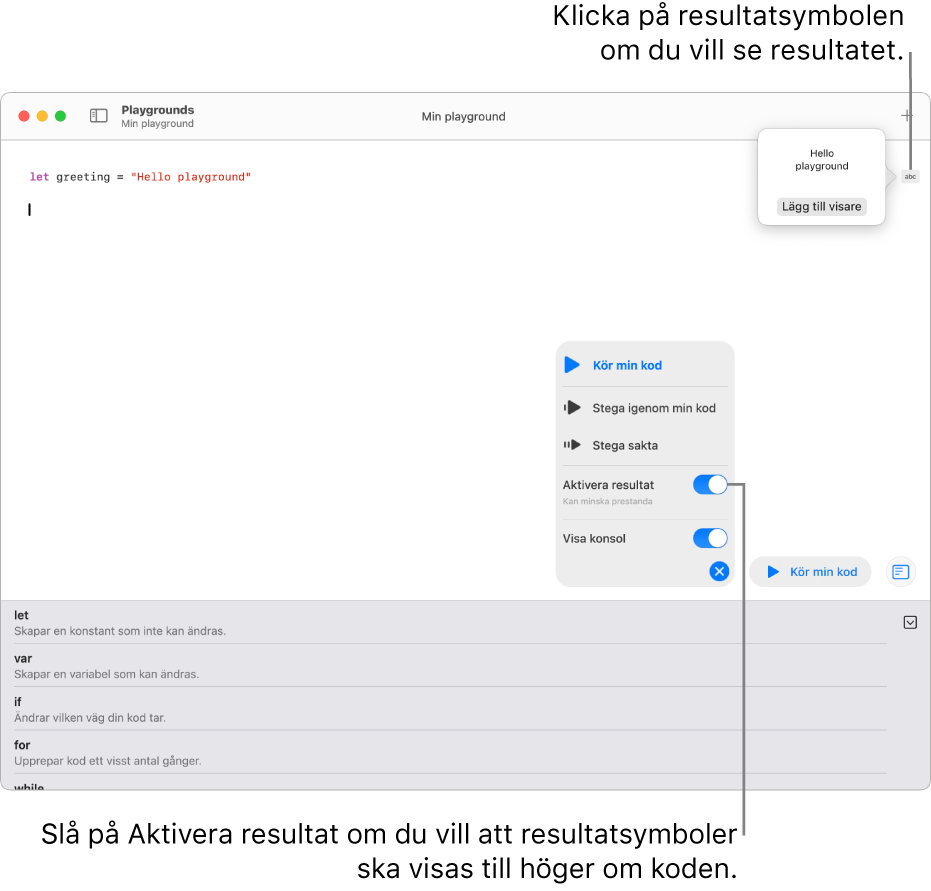Turn off Aktivera resultat switch
931x891 pixels.
[710, 485]
